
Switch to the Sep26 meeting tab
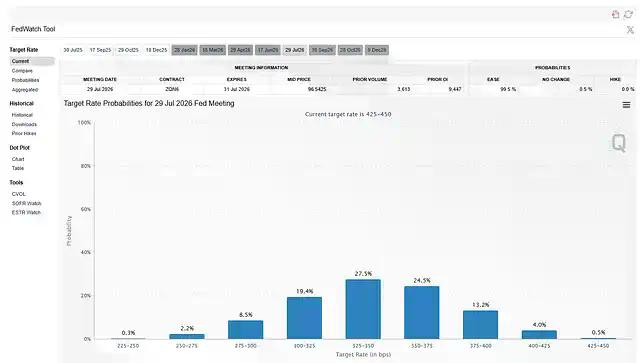click(x=322, y=50)
